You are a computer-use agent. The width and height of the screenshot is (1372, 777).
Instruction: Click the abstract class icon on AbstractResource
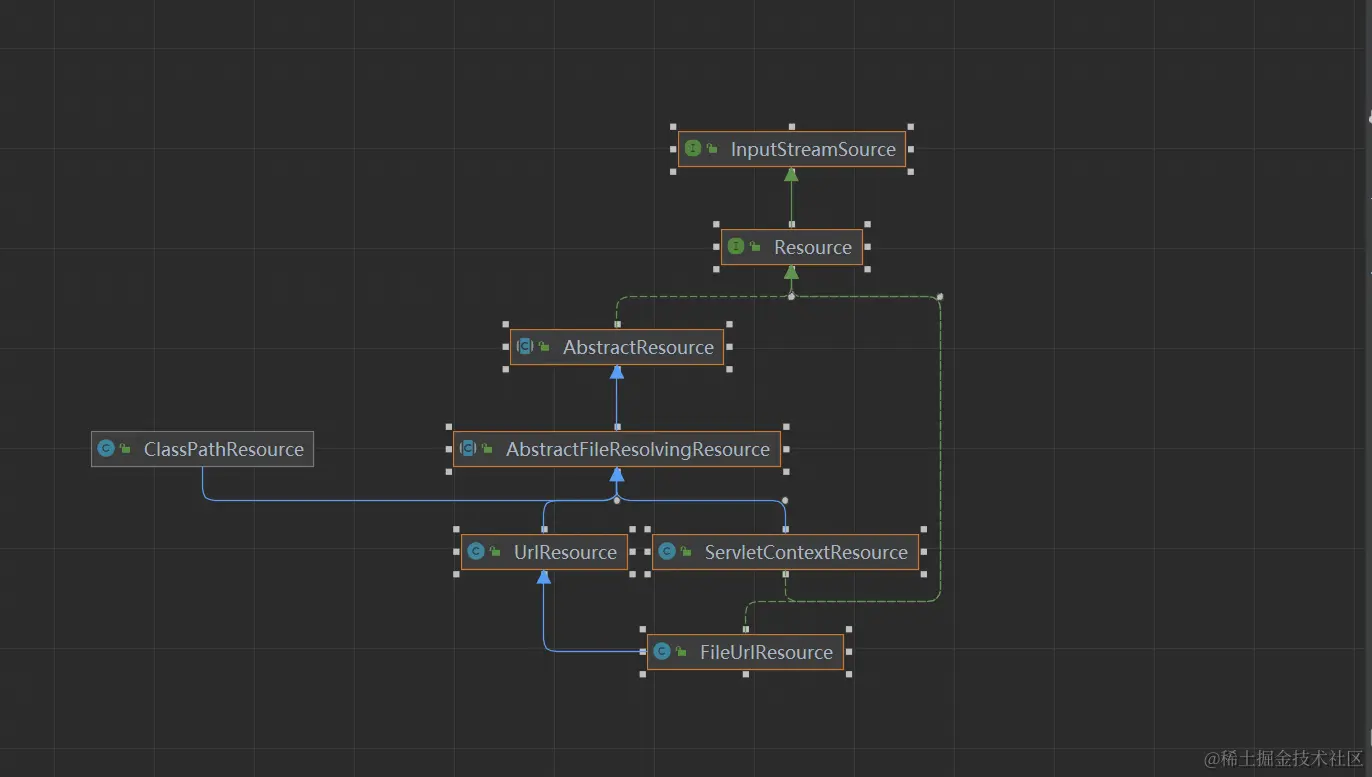click(524, 346)
